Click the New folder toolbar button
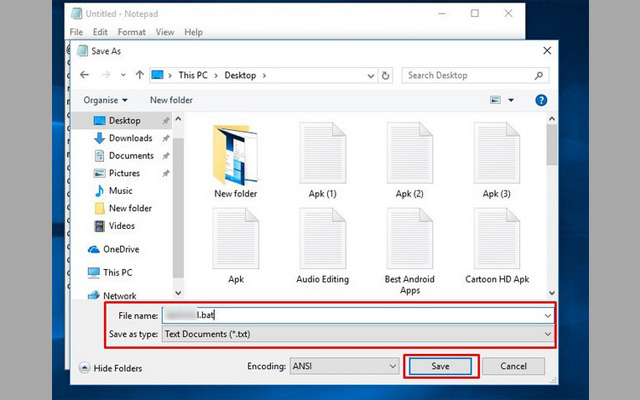640x400 pixels. click(171, 100)
